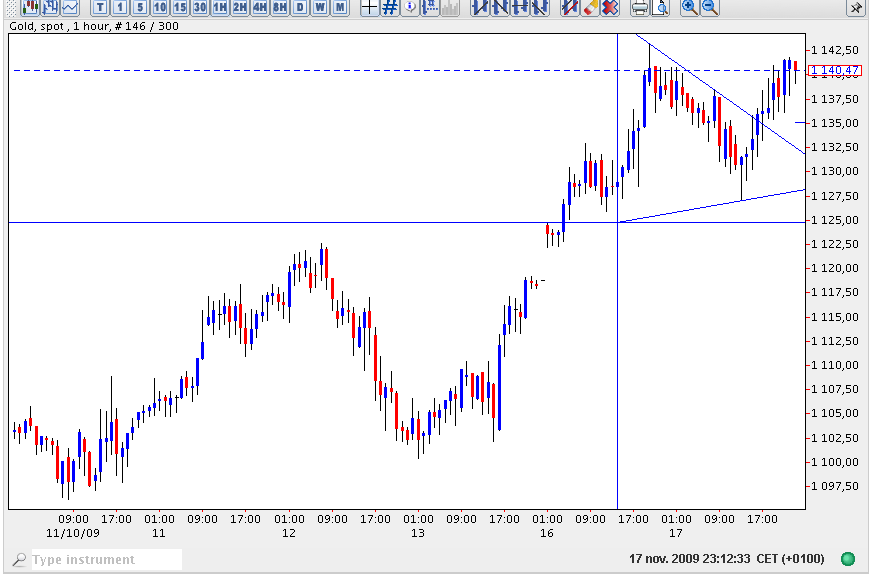This screenshot has height=574, width=869.
Task: Click the printer icon
Action: pyautogui.click(x=639, y=8)
